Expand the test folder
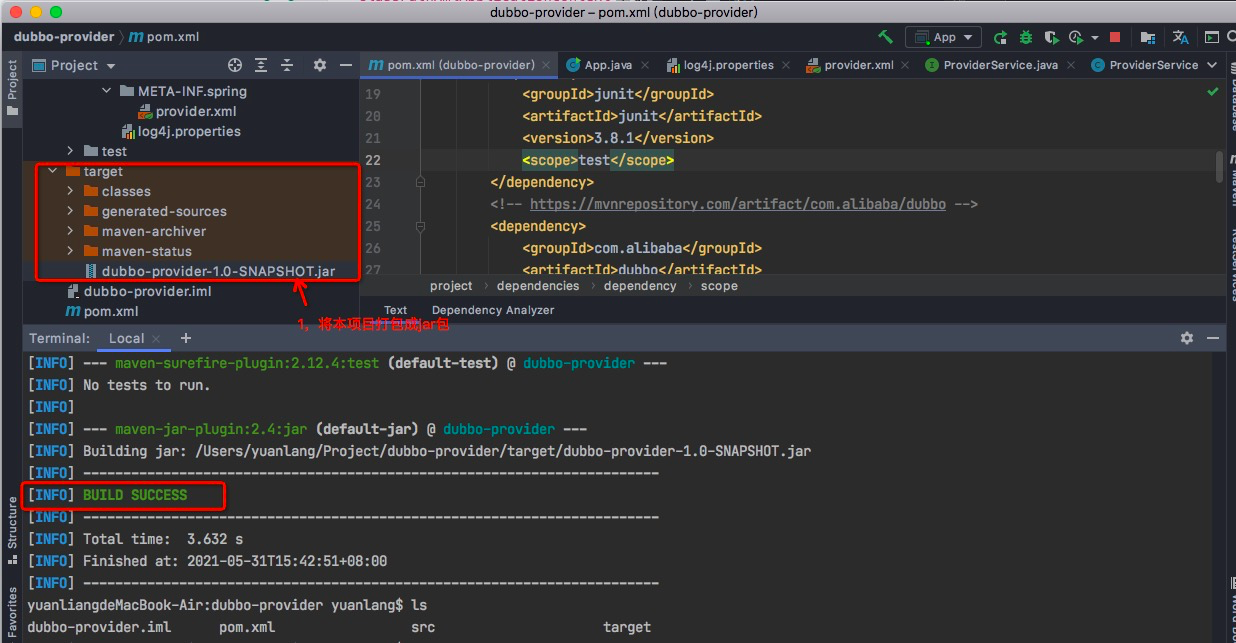 click(71, 151)
